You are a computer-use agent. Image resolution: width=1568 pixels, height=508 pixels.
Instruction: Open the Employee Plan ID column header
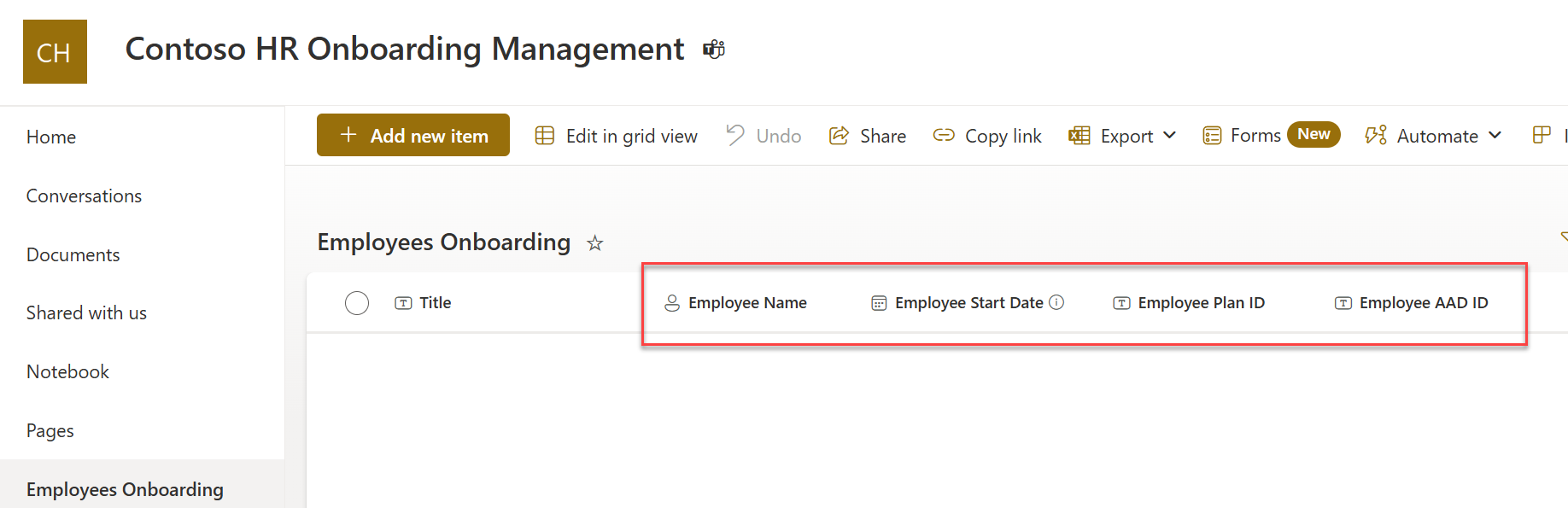tap(1202, 303)
